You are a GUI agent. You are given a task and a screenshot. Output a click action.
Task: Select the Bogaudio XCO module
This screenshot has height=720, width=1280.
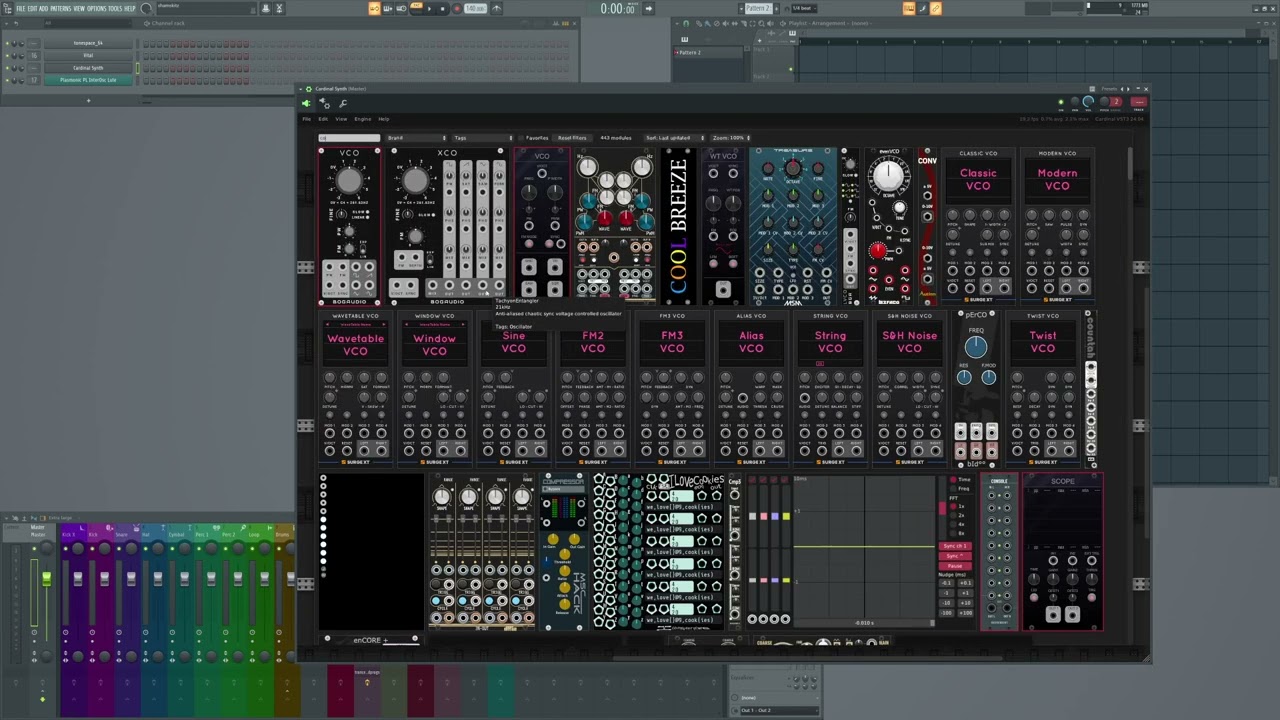[x=447, y=226]
